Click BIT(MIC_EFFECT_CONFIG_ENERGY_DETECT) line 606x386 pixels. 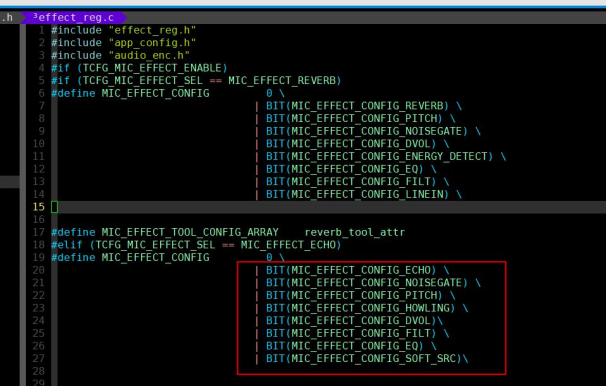(x=380, y=156)
